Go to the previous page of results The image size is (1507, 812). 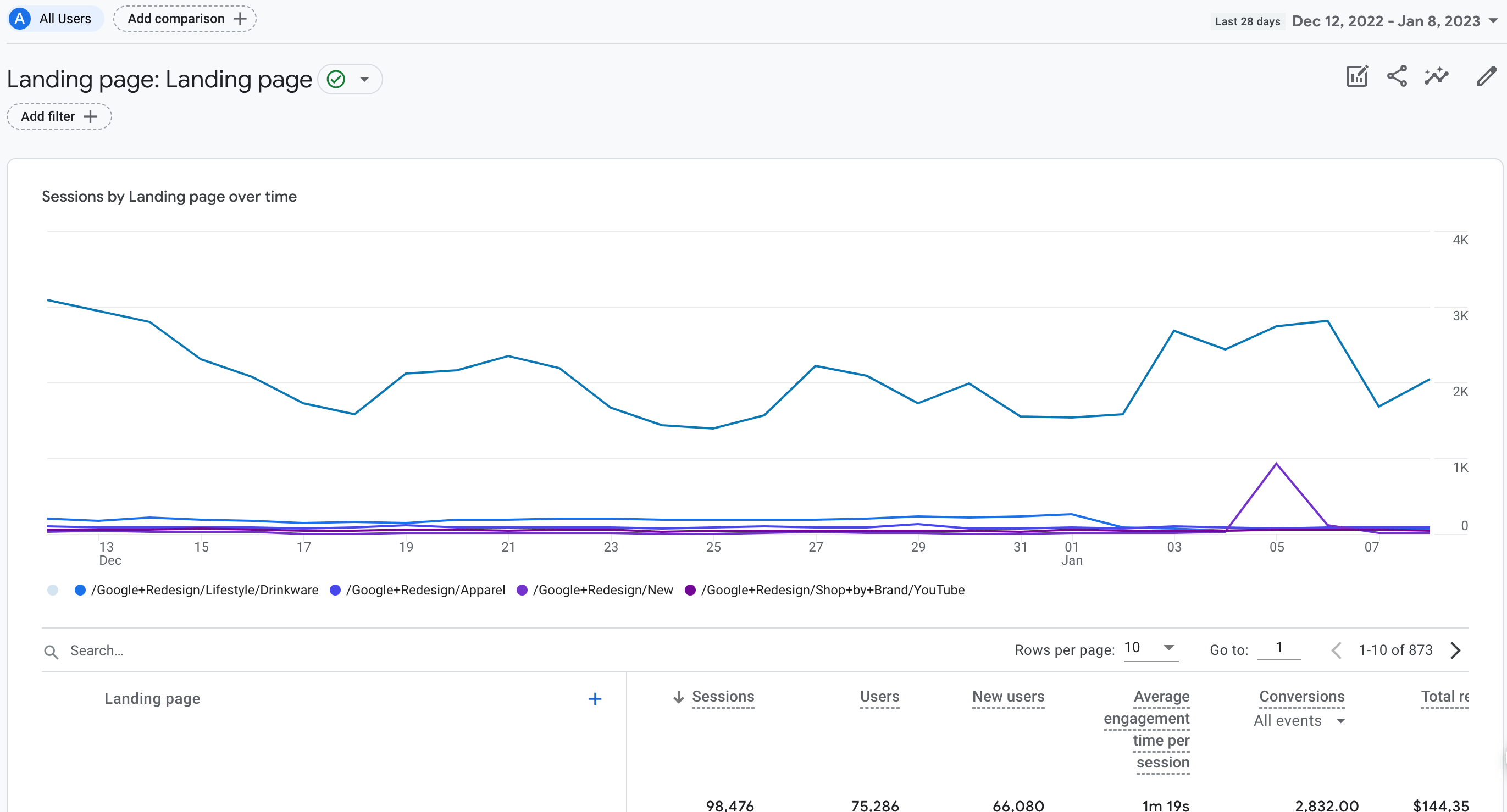[1336, 650]
